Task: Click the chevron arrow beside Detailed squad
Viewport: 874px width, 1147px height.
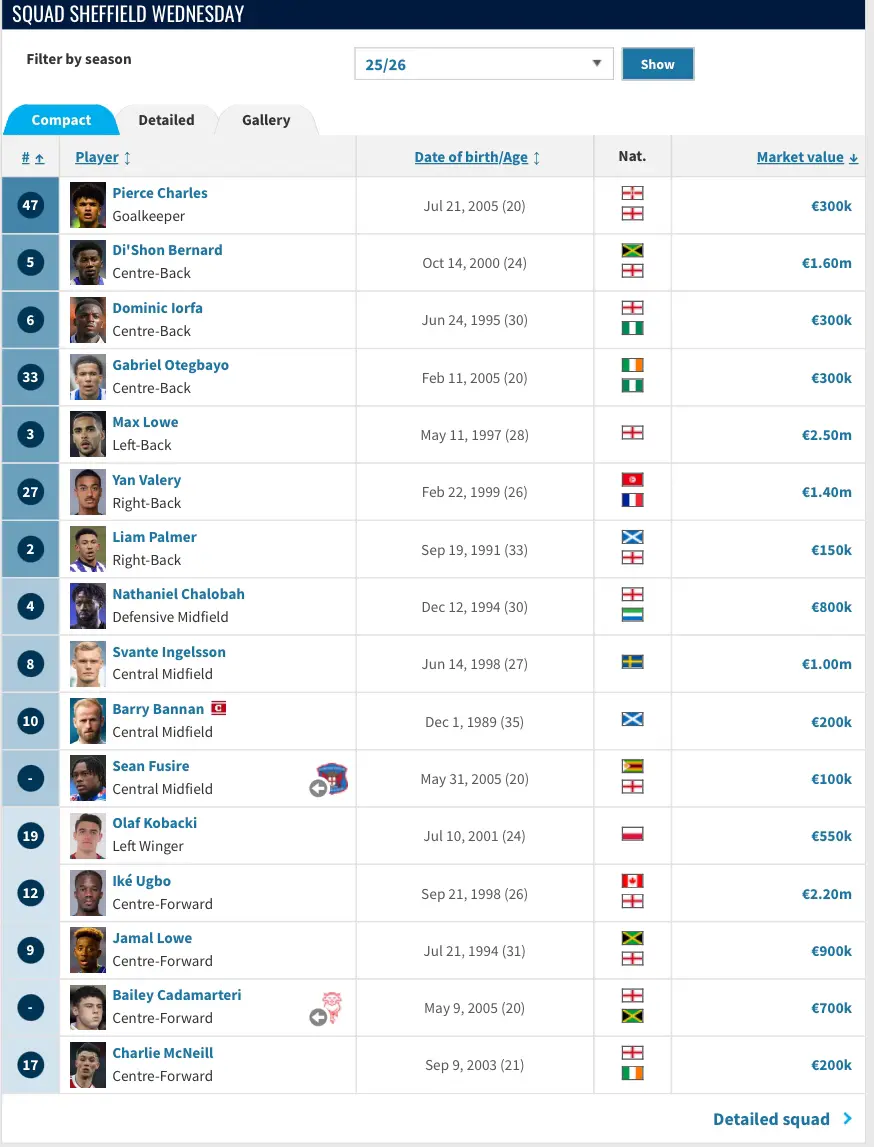Action: pos(847,1118)
